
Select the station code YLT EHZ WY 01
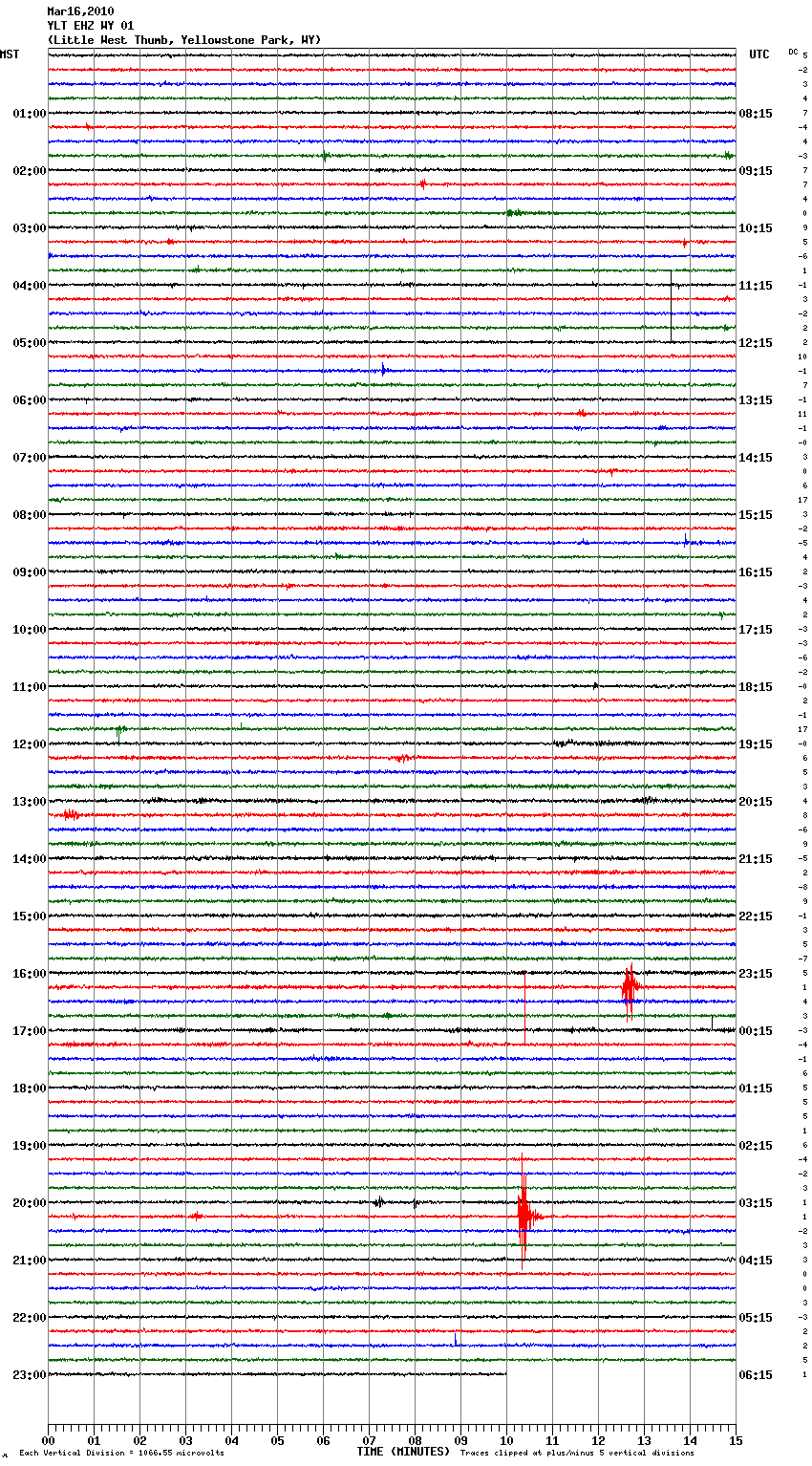click(x=91, y=26)
